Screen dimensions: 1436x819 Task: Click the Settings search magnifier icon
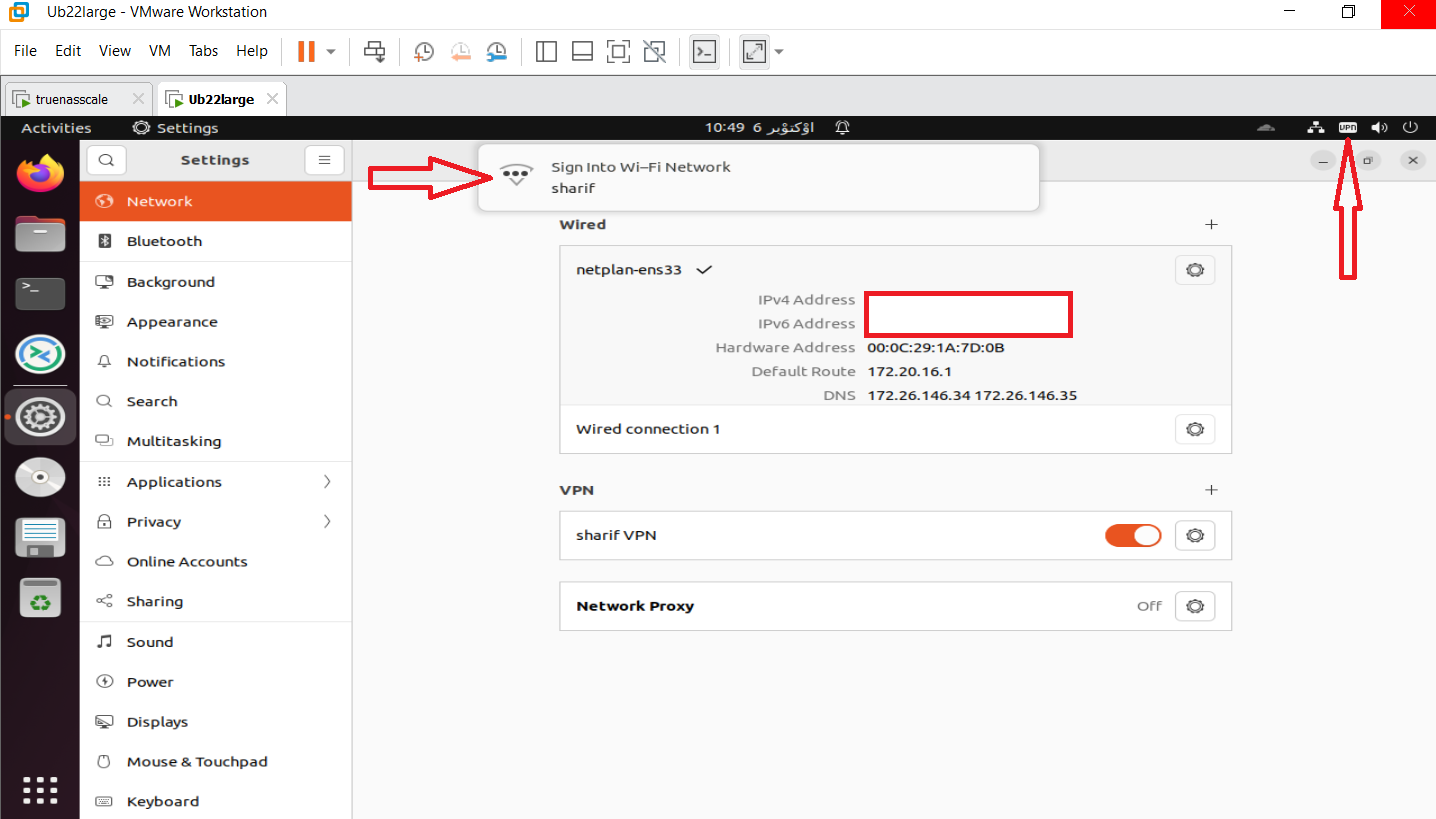click(107, 160)
